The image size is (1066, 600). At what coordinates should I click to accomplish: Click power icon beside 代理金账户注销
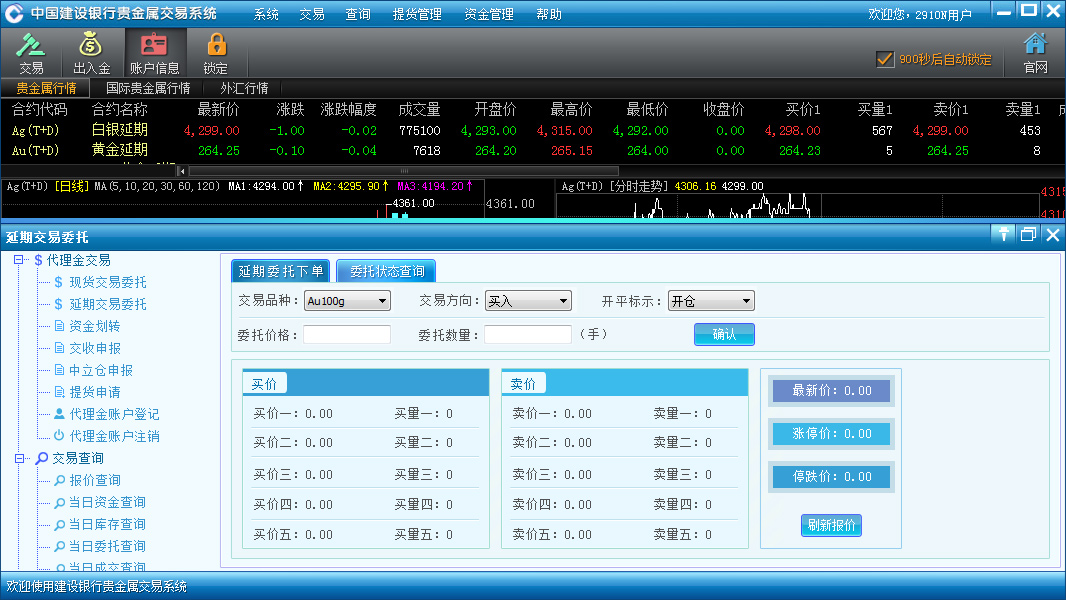coord(59,436)
